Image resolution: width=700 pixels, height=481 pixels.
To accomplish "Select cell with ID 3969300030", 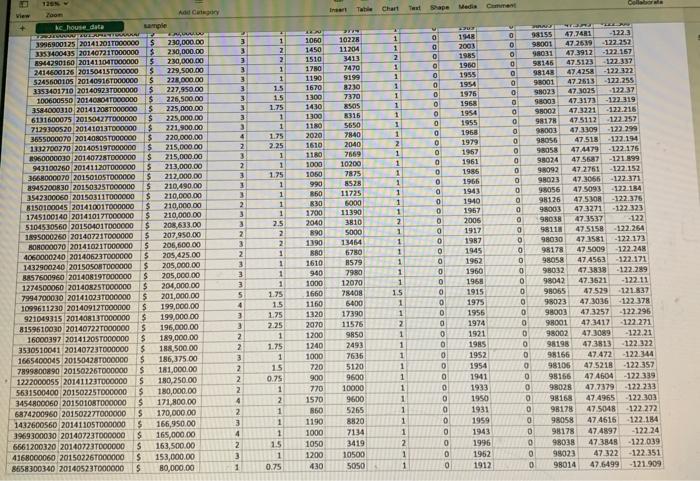I will pos(34,436).
